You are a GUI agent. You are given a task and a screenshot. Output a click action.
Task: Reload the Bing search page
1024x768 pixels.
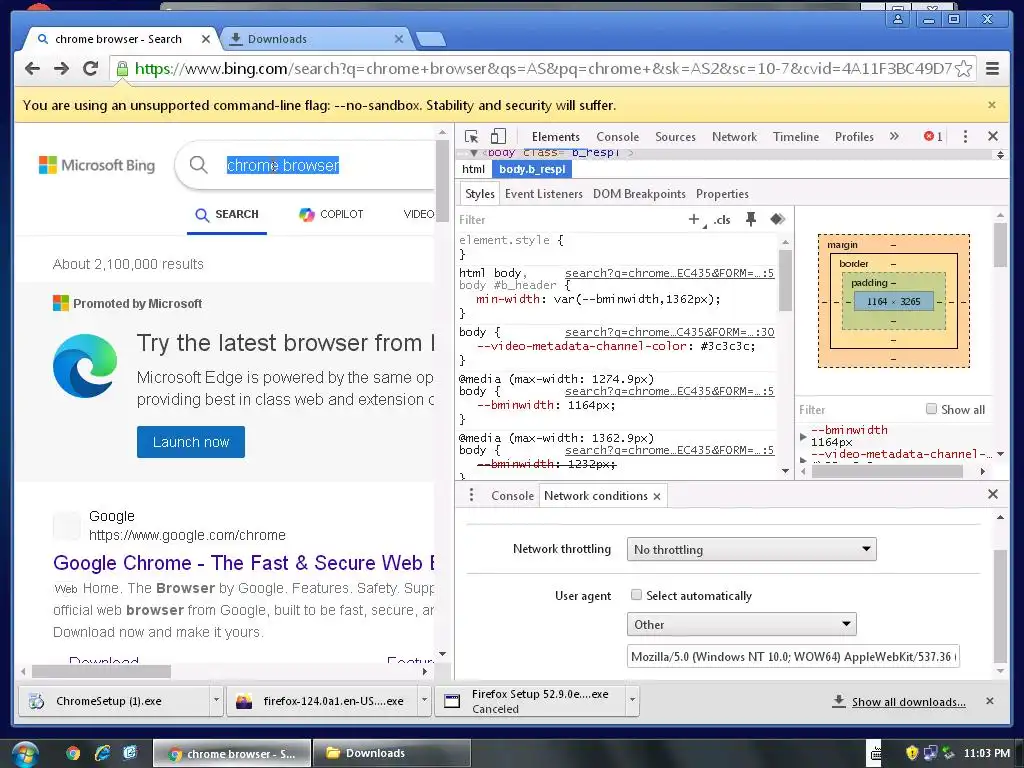point(91,68)
